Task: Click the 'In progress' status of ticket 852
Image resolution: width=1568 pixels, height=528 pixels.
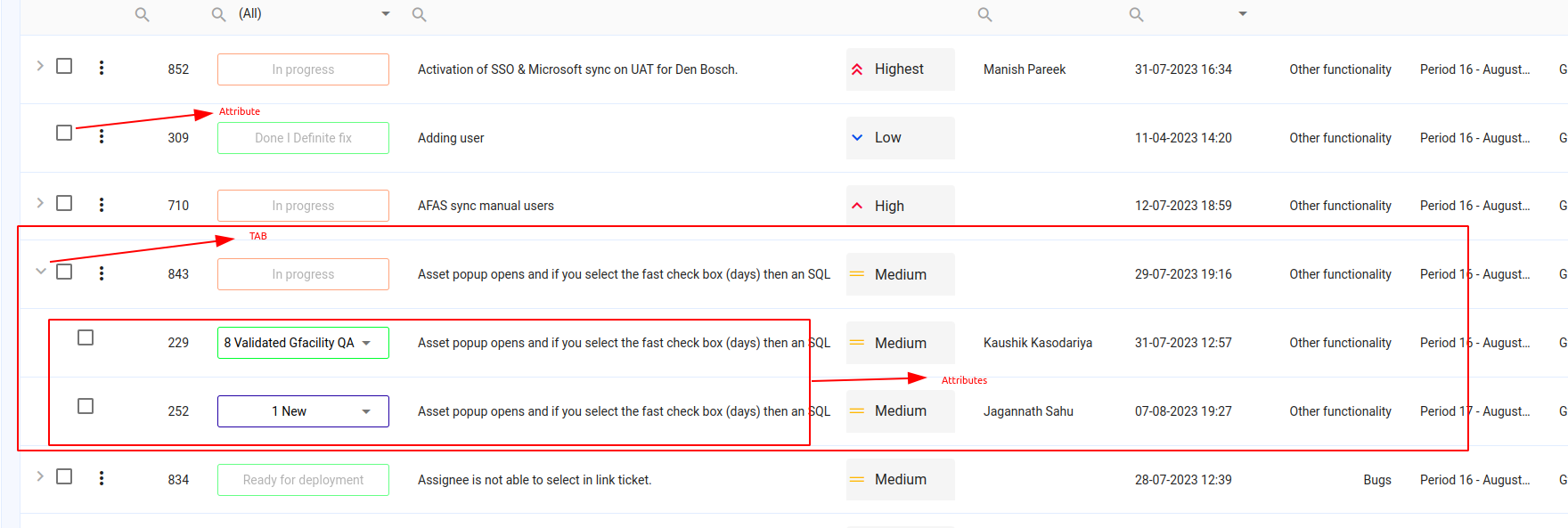Action: tap(303, 69)
